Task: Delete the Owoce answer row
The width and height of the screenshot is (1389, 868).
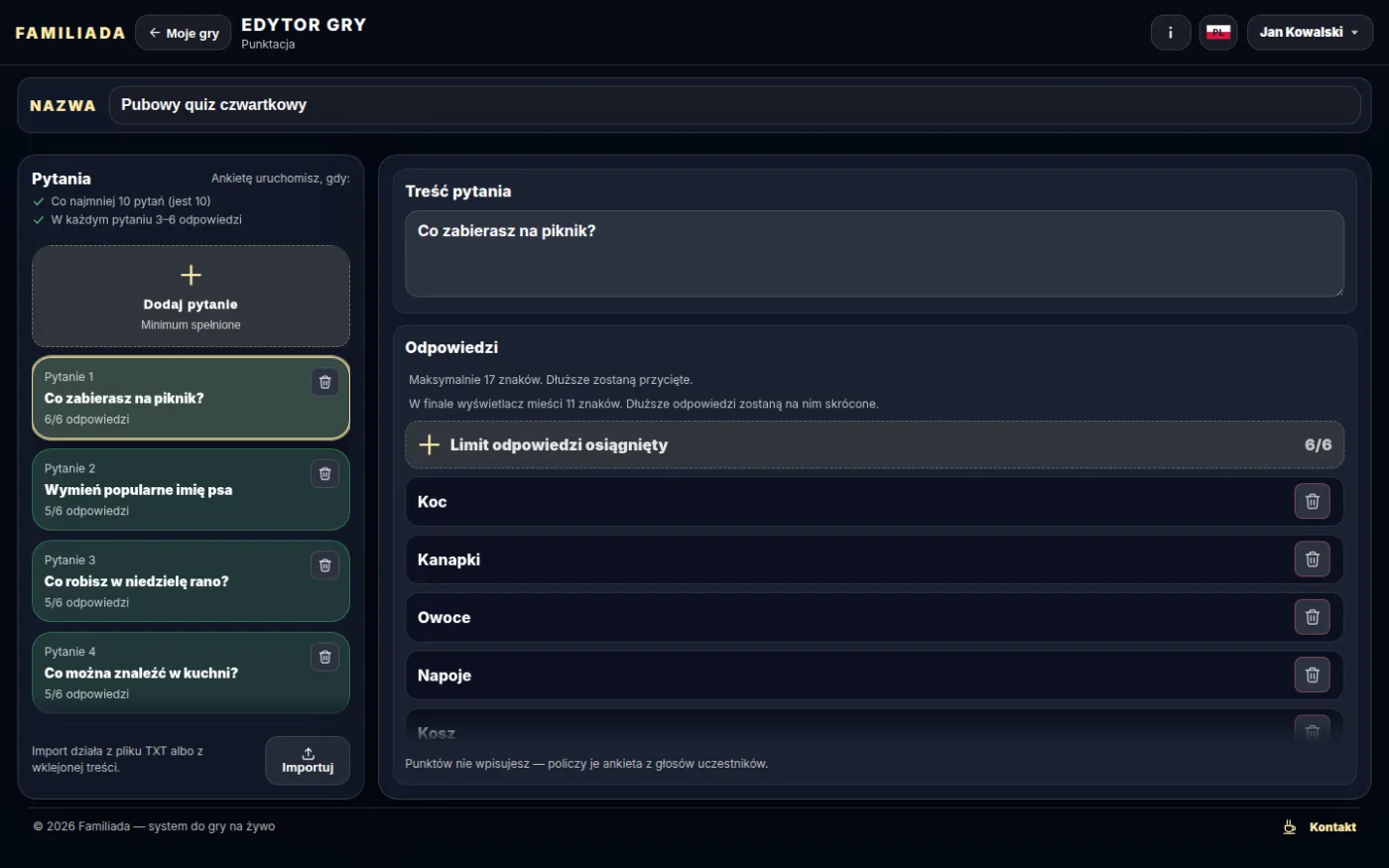Action: tap(1312, 617)
